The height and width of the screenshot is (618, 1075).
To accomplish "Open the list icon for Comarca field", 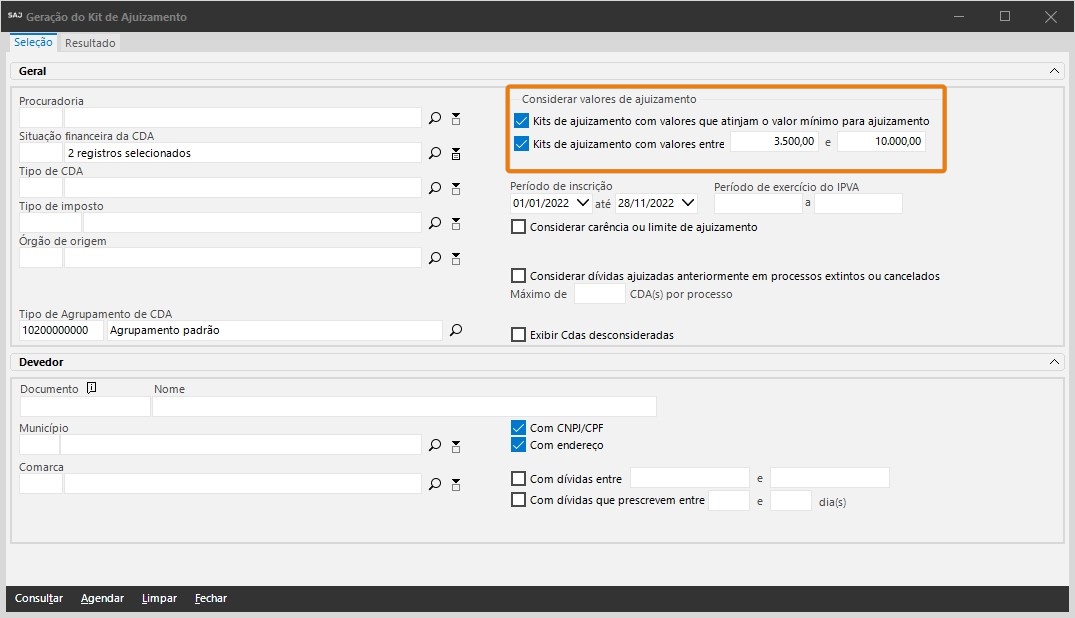I will [456, 484].
